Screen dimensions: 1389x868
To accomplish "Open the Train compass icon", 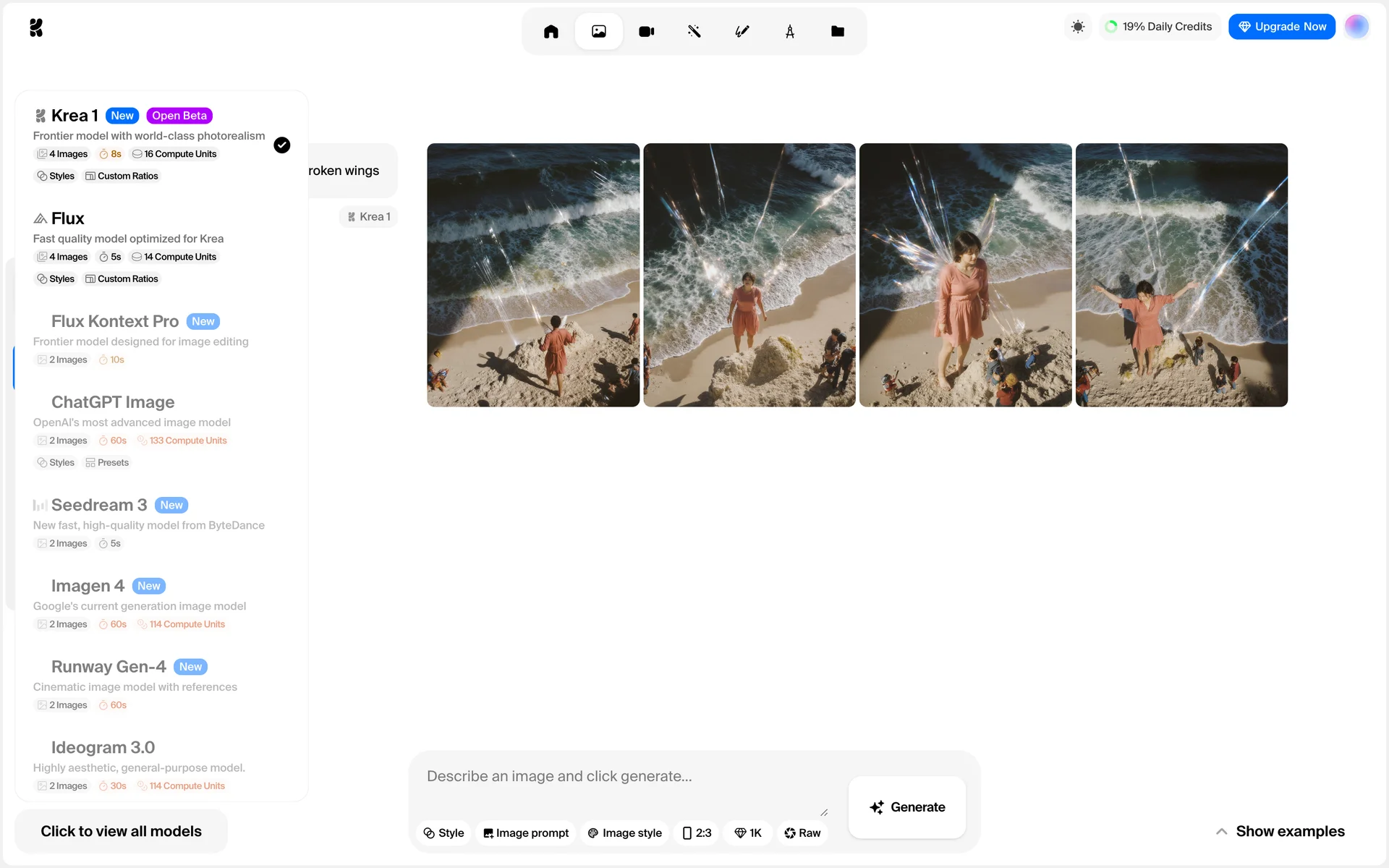I will 789,31.
